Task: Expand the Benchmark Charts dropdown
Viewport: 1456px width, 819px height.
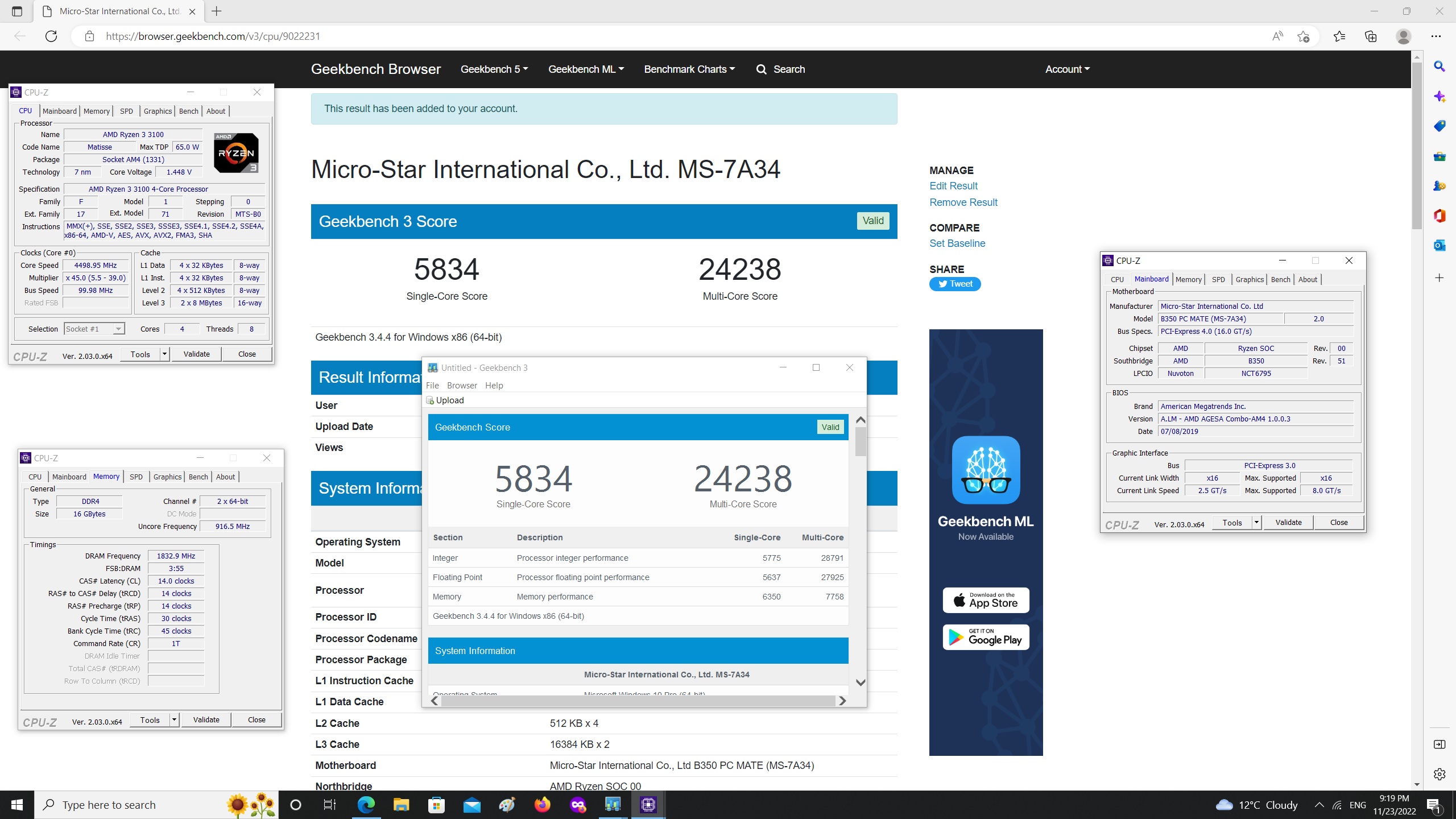Action: pyautogui.click(x=689, y=69)
